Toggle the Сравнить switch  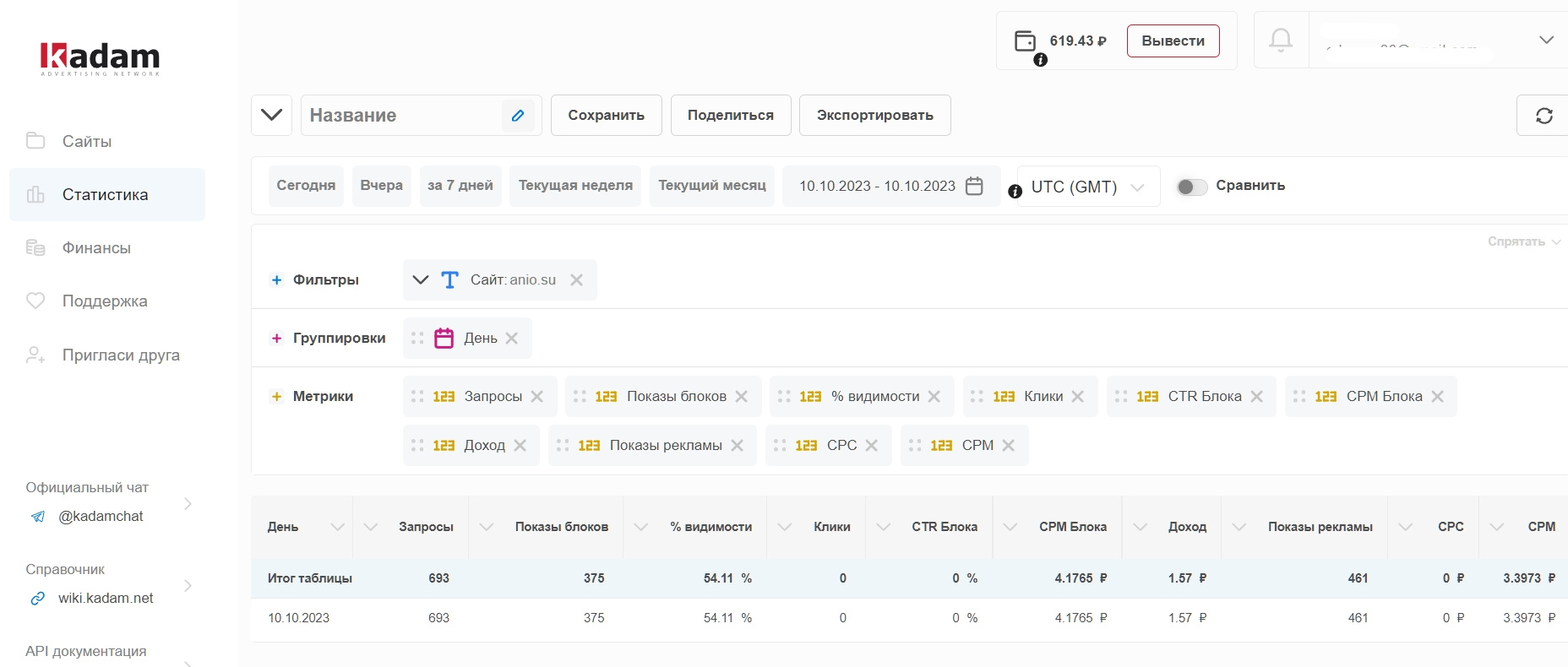pyautogui.click(x=1192, y=187)
